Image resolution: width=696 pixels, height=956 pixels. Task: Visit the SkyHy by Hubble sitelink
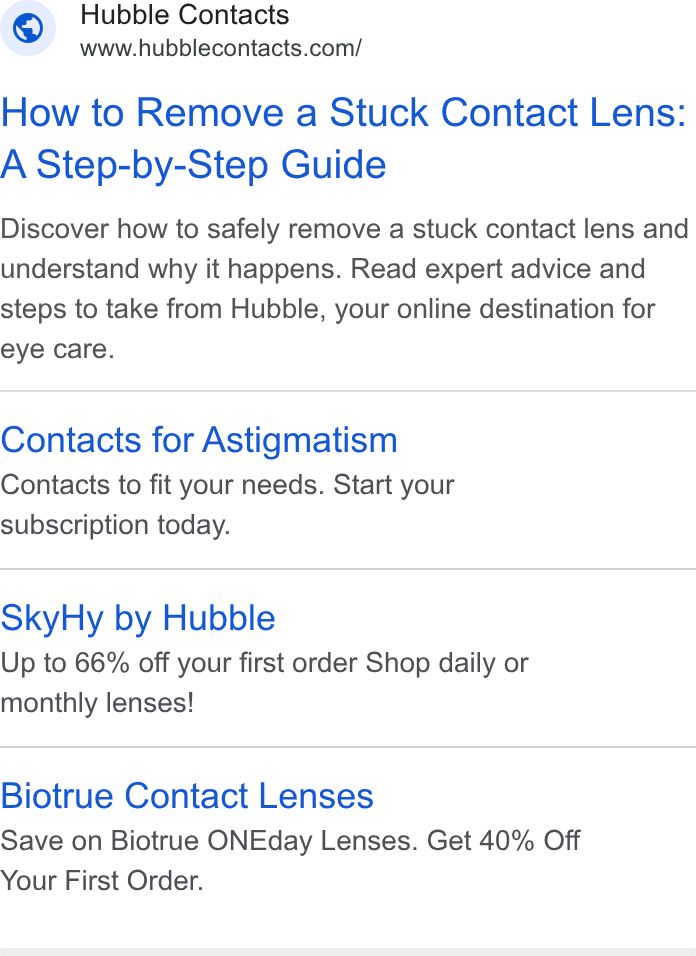point(138,618)
